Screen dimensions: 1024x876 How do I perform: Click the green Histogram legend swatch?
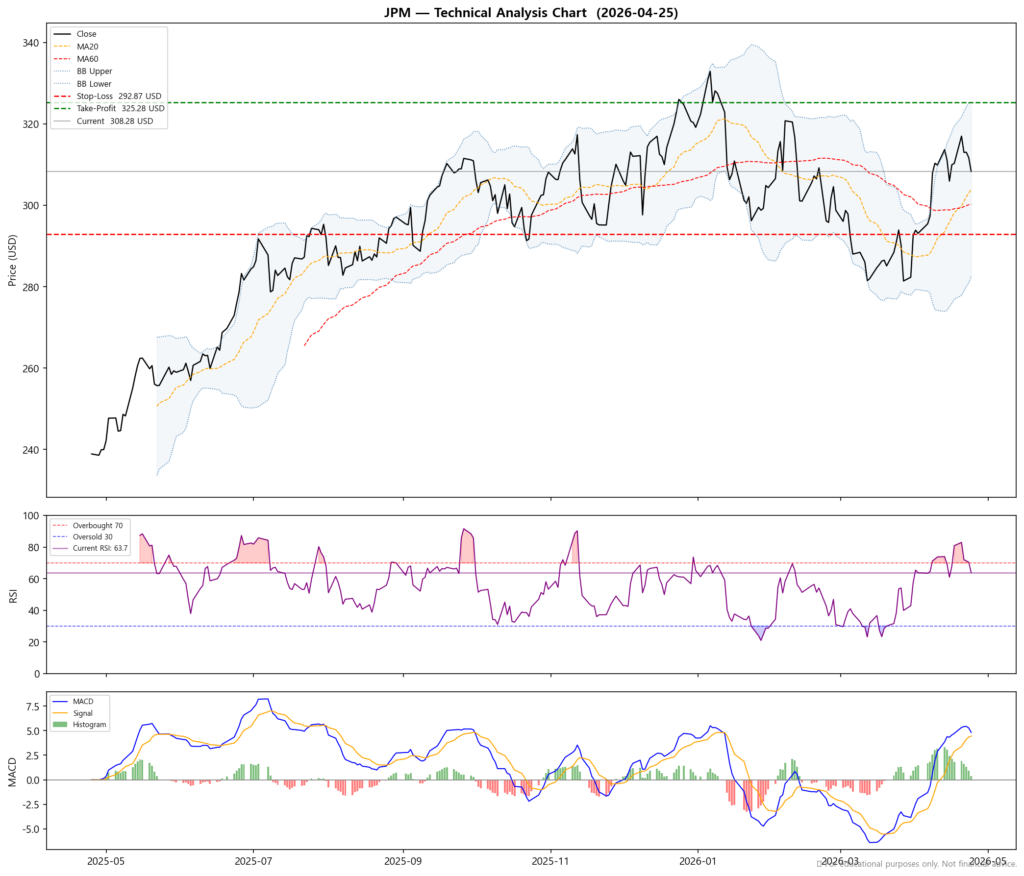pyautogui.click(x=61, y=724)
